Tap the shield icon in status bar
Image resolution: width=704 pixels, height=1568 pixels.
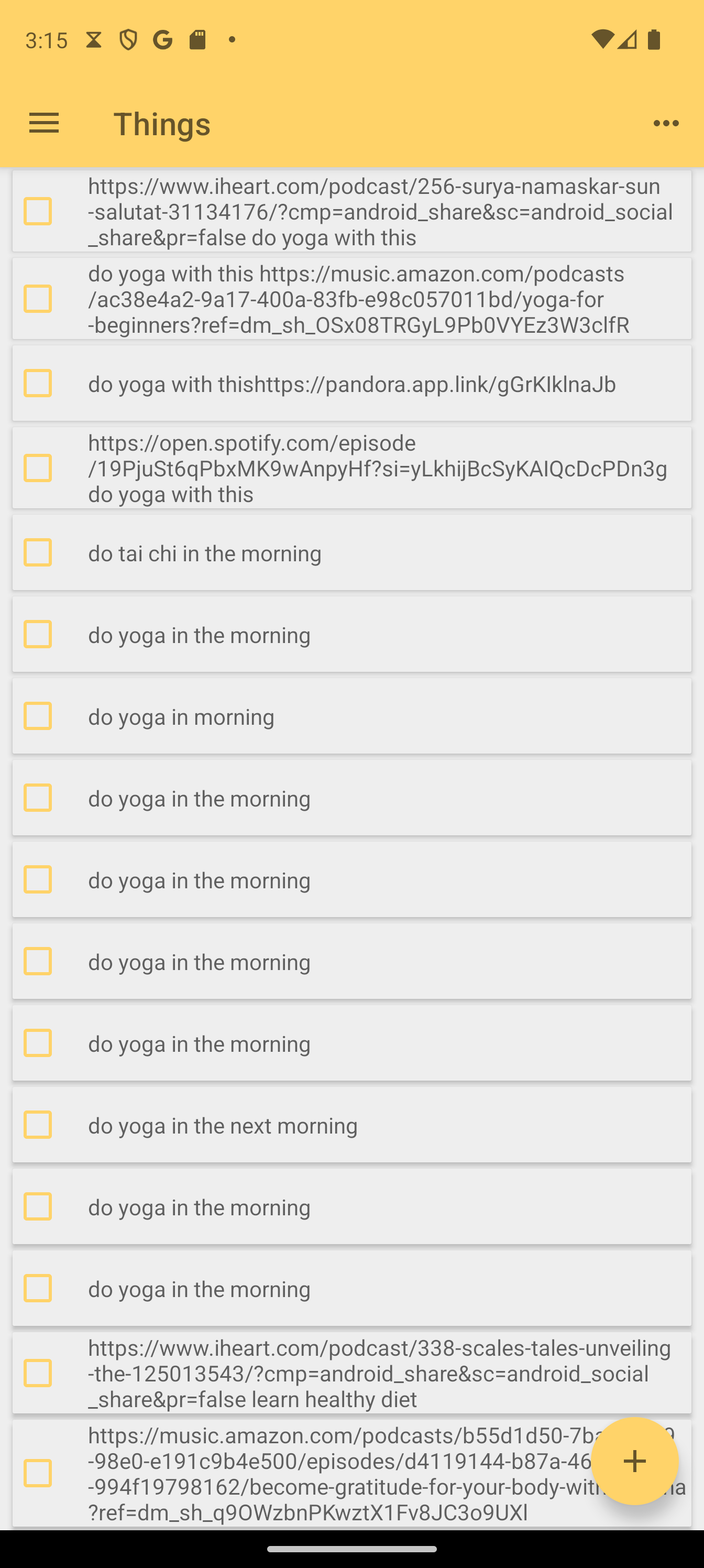(128, 40)
